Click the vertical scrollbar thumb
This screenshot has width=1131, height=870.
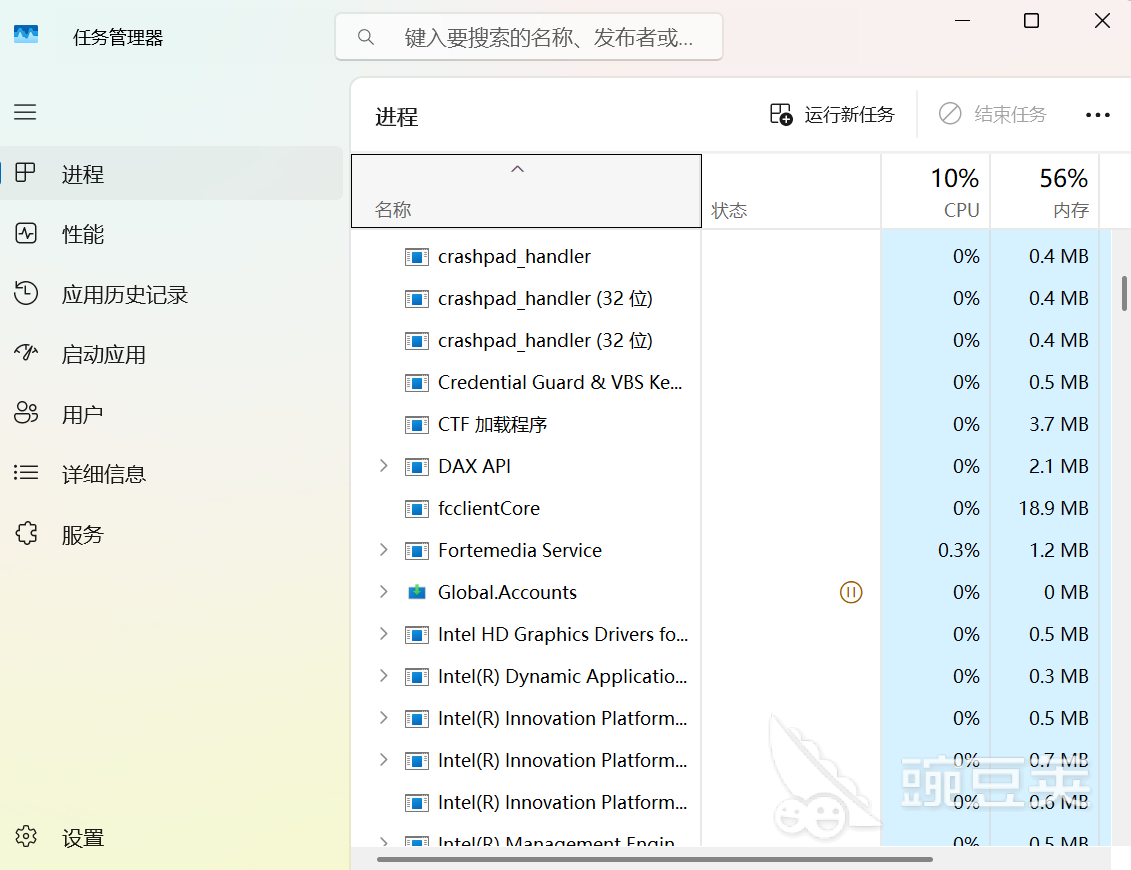[1124, 293]
